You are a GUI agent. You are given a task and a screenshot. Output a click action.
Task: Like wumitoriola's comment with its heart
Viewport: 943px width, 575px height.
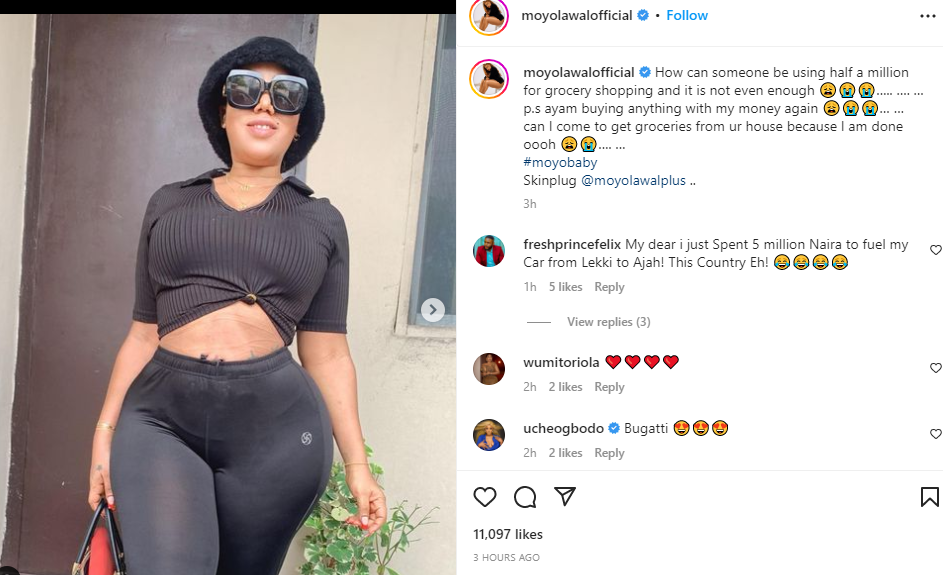pyautogui.click(x=936, y=367)
